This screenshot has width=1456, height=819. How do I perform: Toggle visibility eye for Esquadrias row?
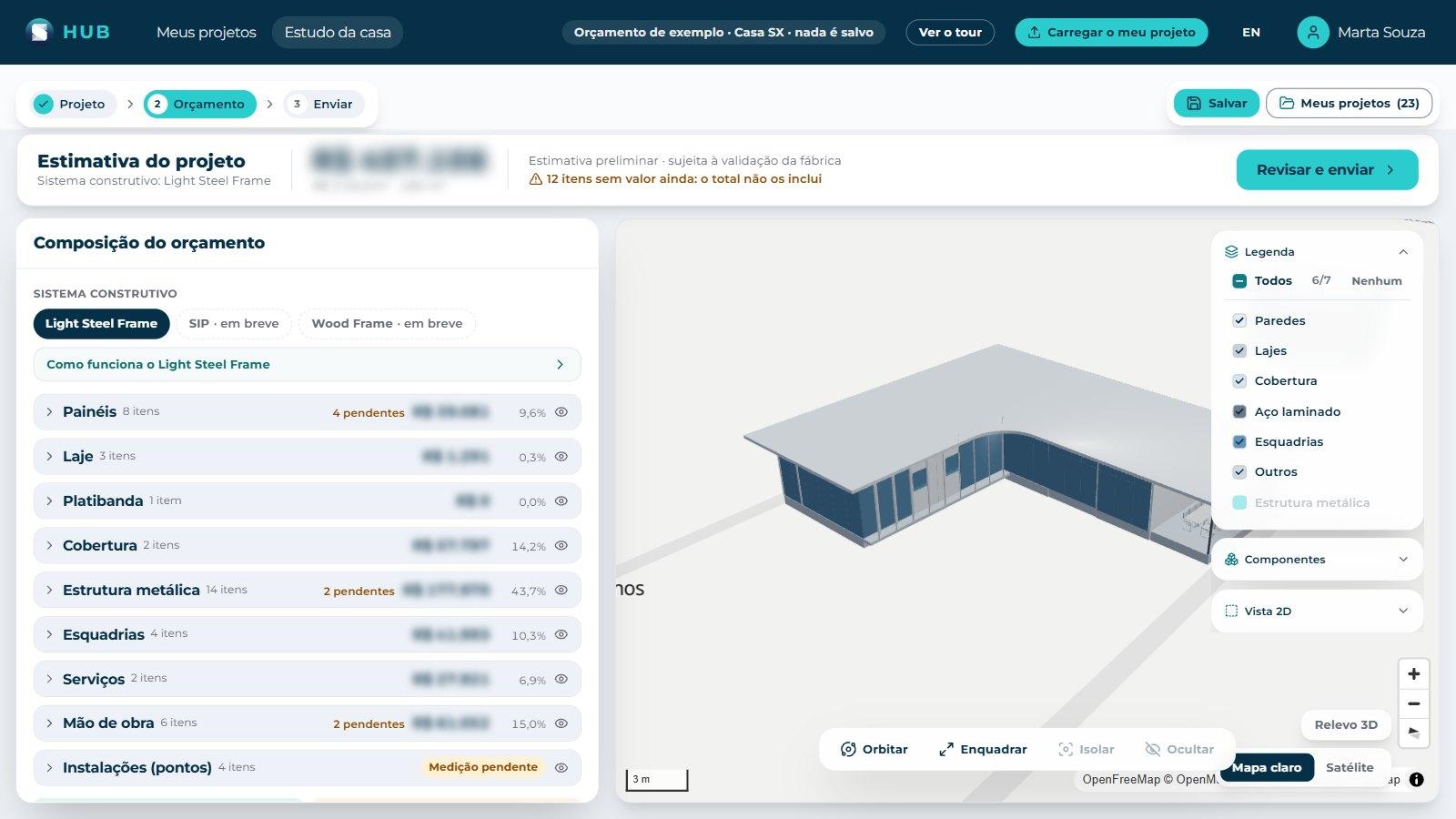[561, 634]
